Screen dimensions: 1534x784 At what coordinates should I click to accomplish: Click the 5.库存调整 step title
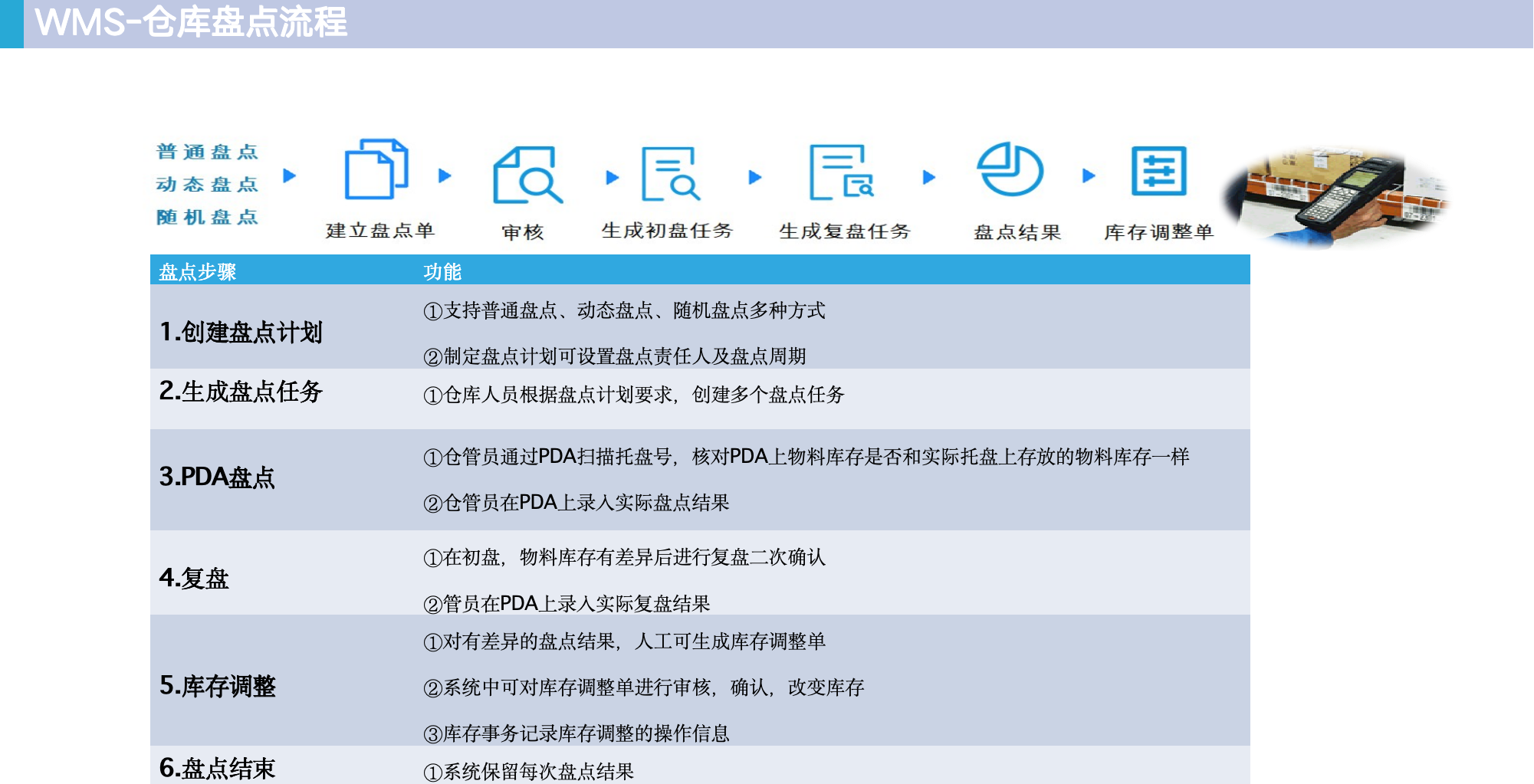(218, 686)
